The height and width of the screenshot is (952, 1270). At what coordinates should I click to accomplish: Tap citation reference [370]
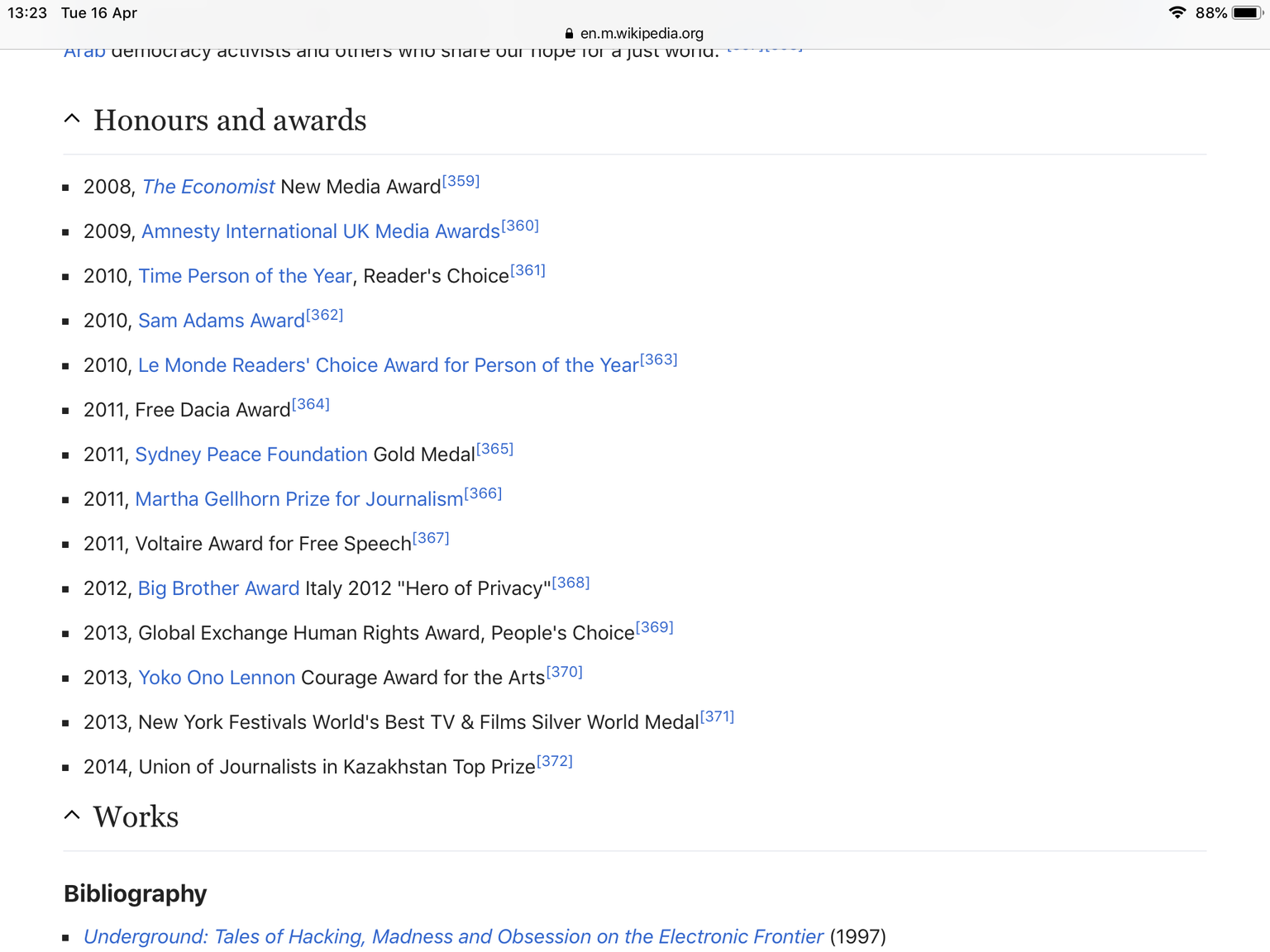(x=565, y=672)
